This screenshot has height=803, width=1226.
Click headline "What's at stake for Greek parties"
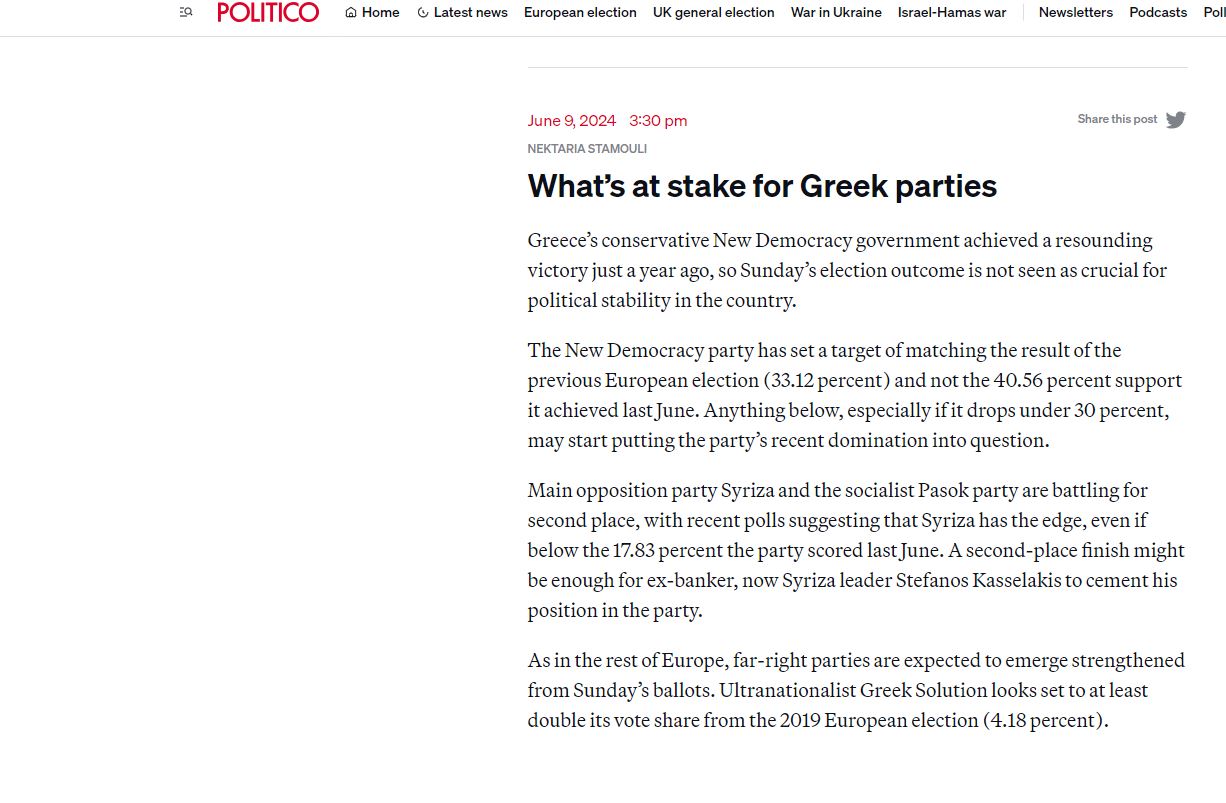point(762,186)
